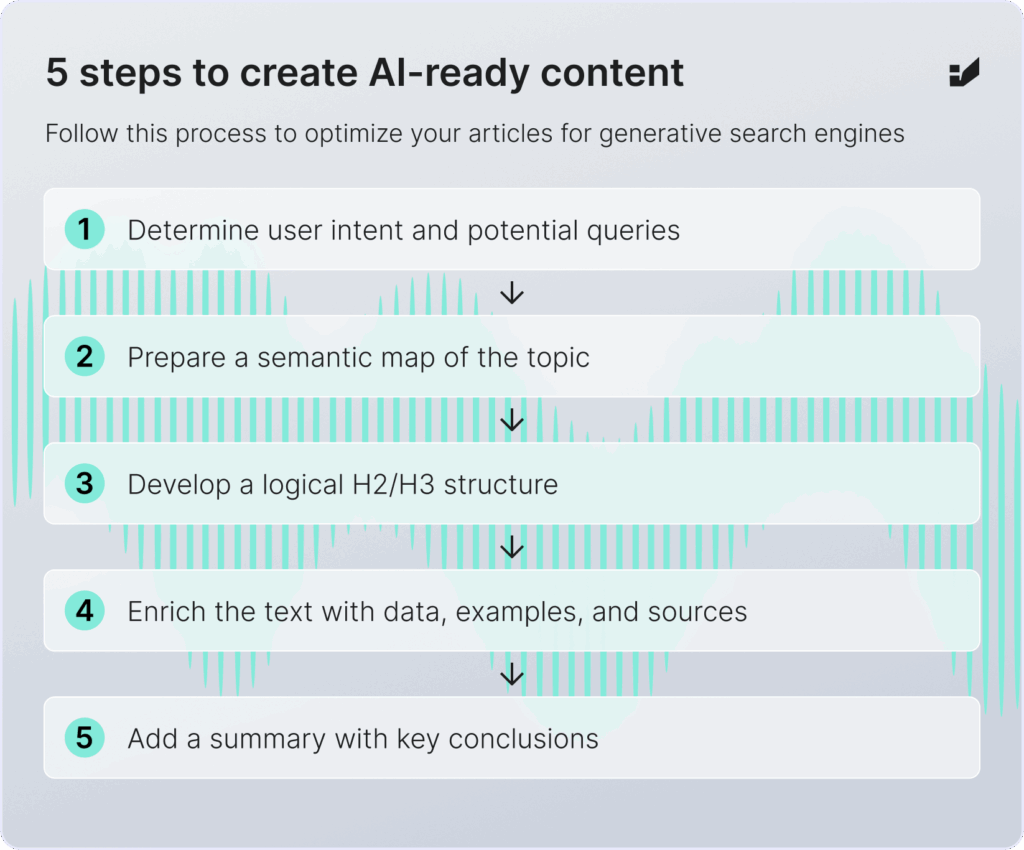
Task: Click the arrow between steps 2 and 3
Action: [512, 420]
